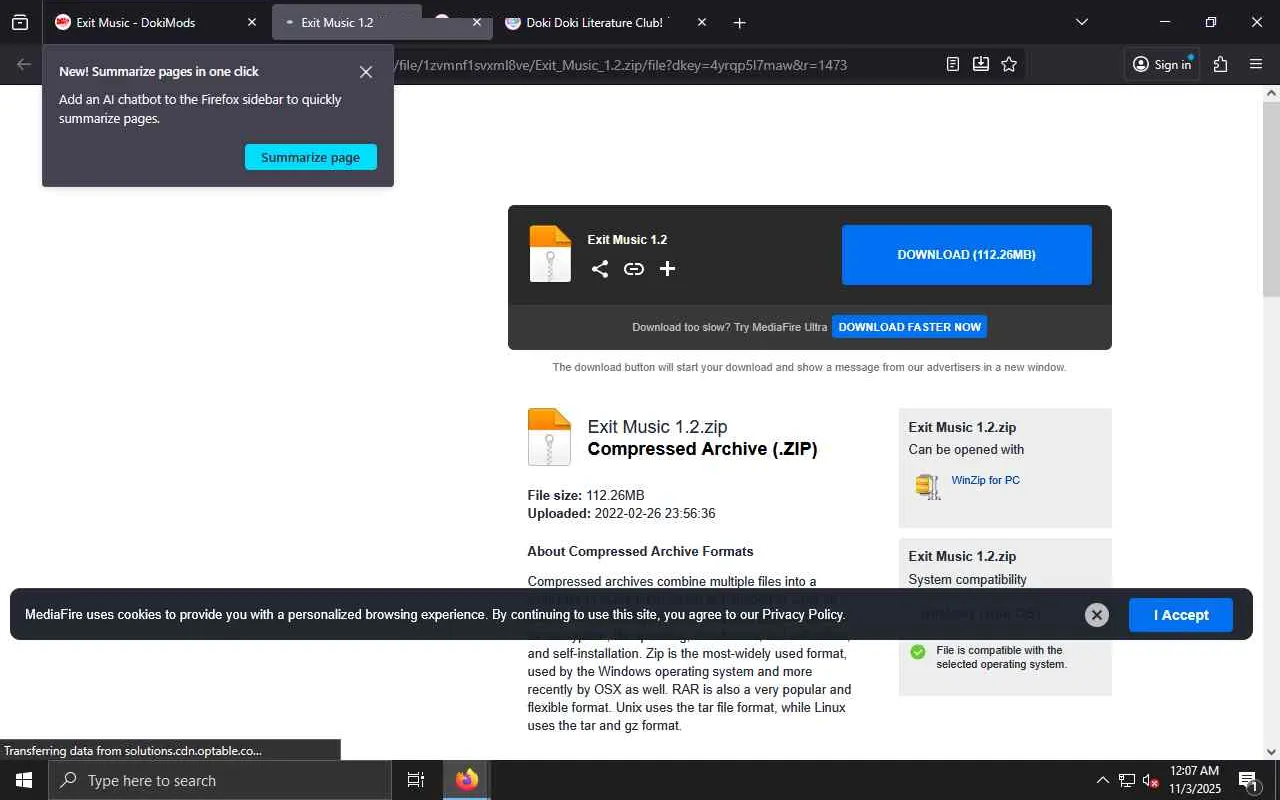Open Task View on the taskbar
Image resolution: width=1280 pixels, height=800 pixels.
[x=416, y=780]
